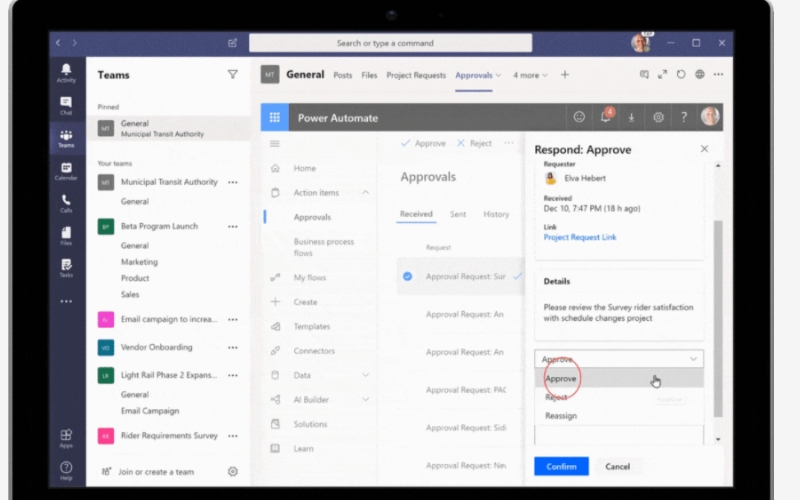Expand the Data section
Image resolution: width=800 pixels, height=500 pixels.
pyautogui.click(x=365, y=375)
